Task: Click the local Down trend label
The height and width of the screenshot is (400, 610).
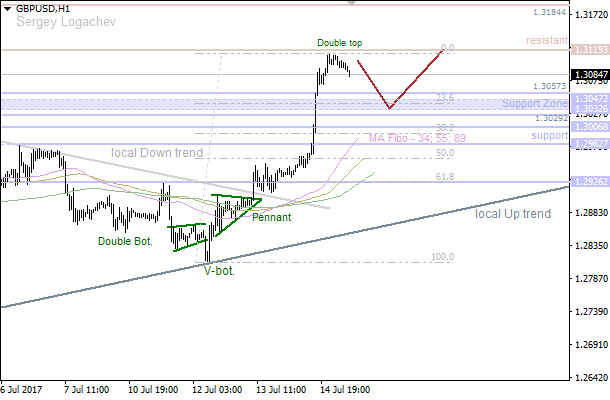Action: point(157,153)
